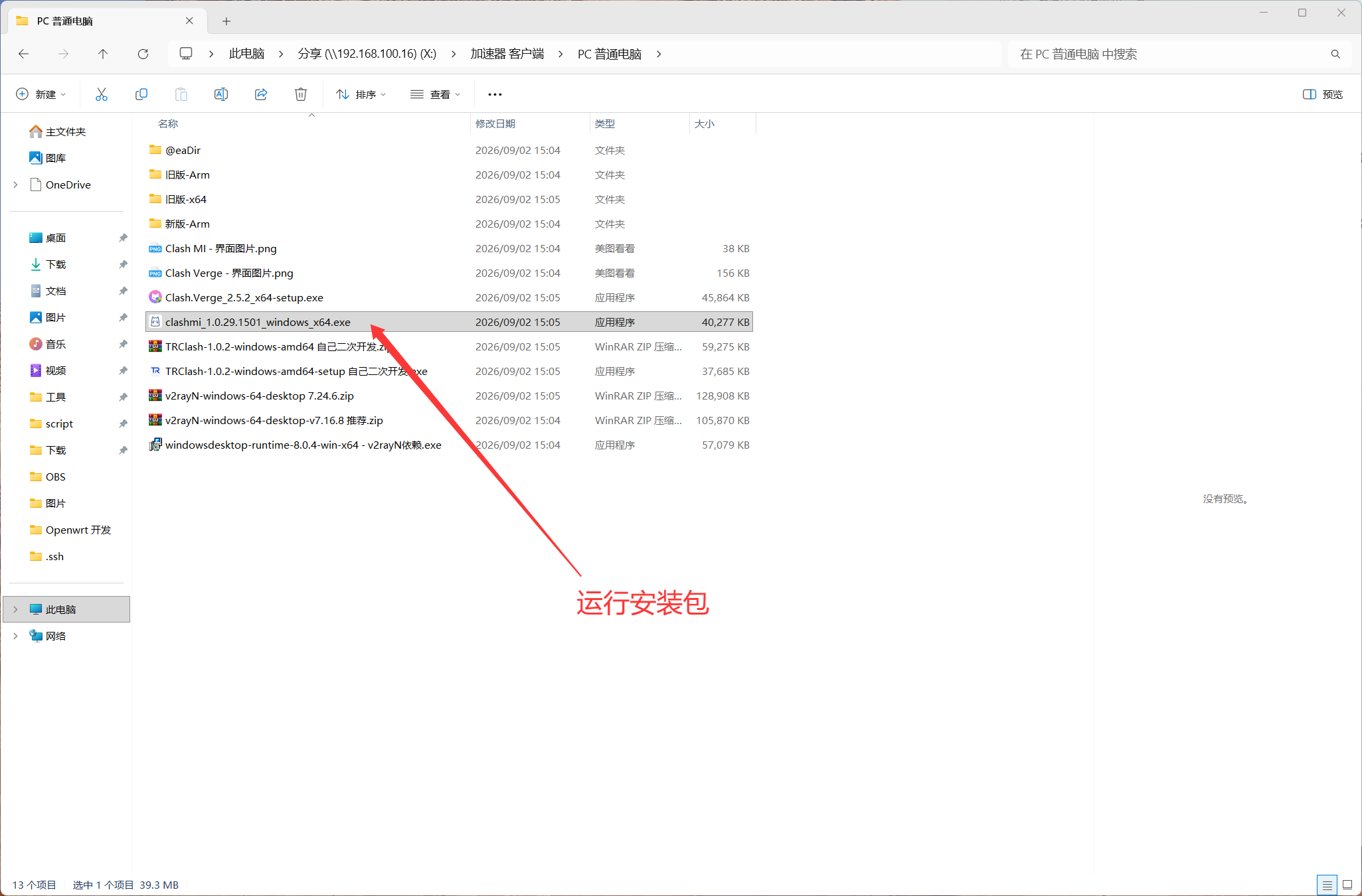
Task: Open 桌面 in sidebar
Action: tap(48, 238)
